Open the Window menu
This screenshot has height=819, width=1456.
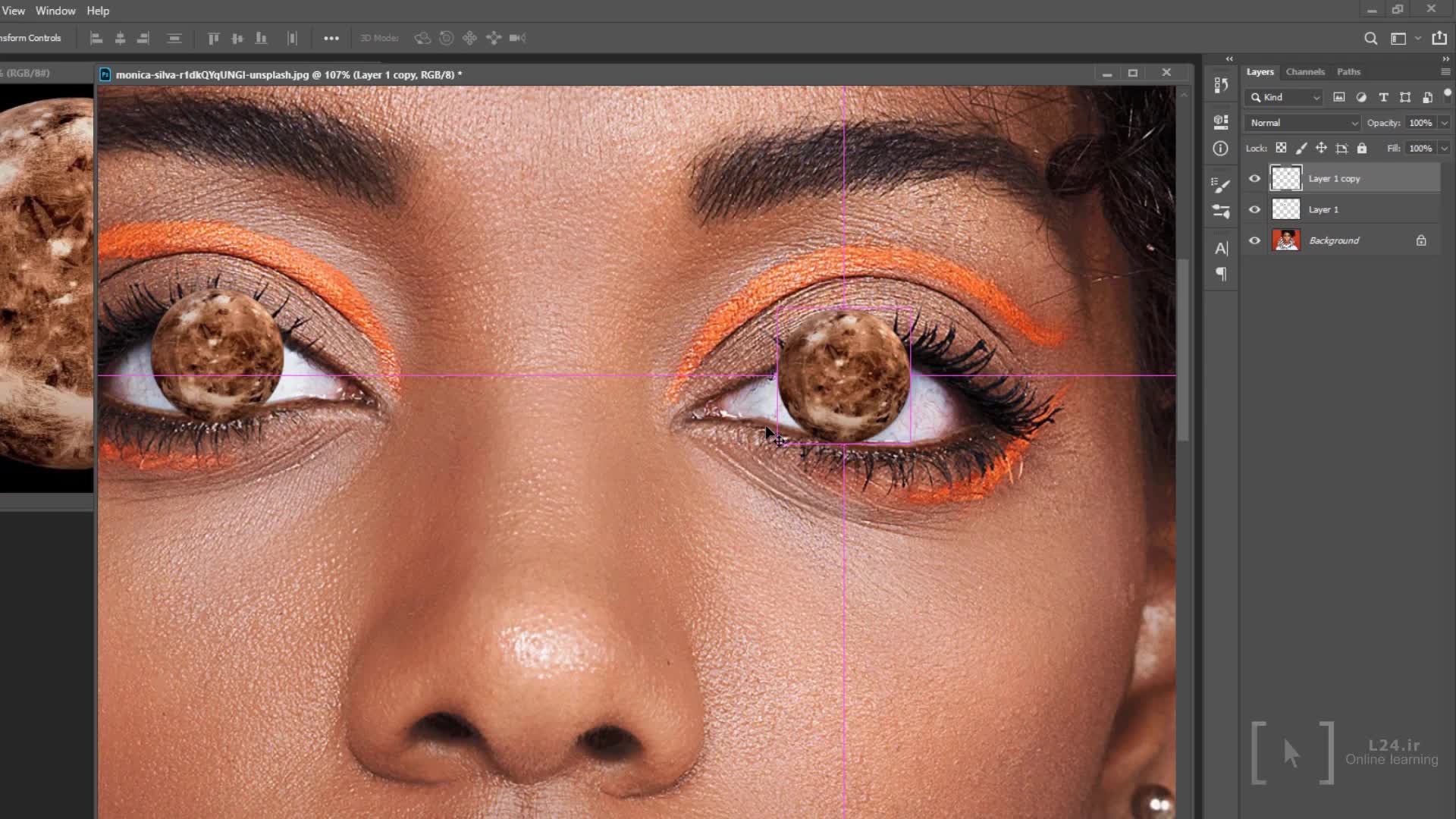55,11
